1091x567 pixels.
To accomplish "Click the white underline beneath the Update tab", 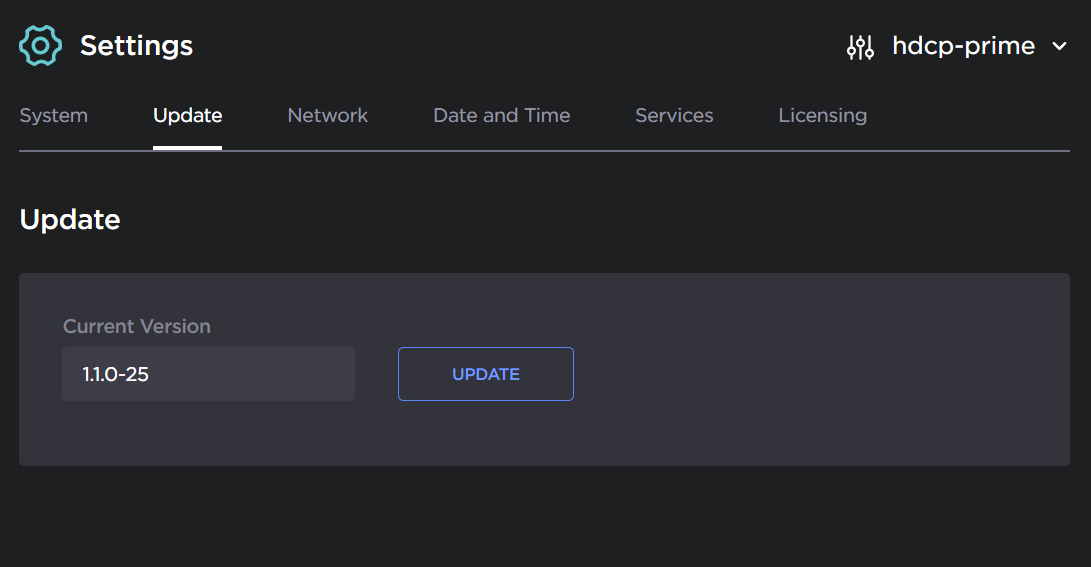I will (x=187, y=148).
